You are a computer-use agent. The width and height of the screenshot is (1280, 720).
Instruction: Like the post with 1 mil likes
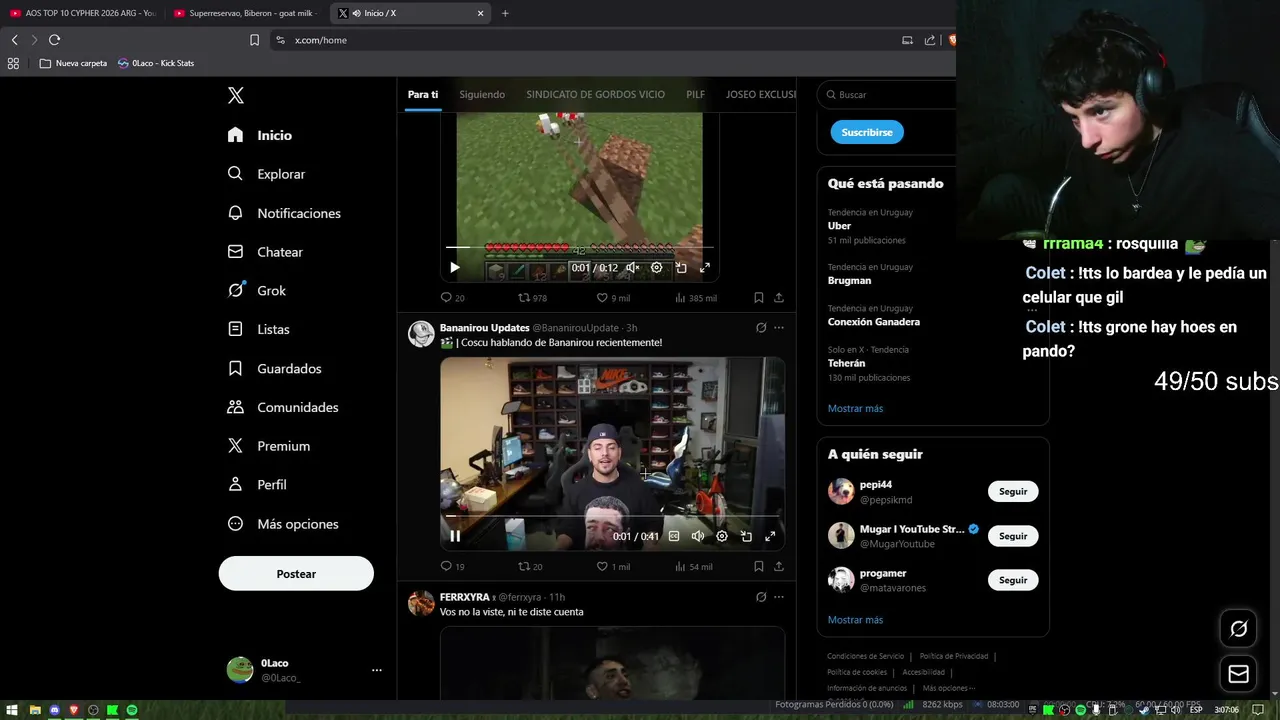(x=613, y=566)
